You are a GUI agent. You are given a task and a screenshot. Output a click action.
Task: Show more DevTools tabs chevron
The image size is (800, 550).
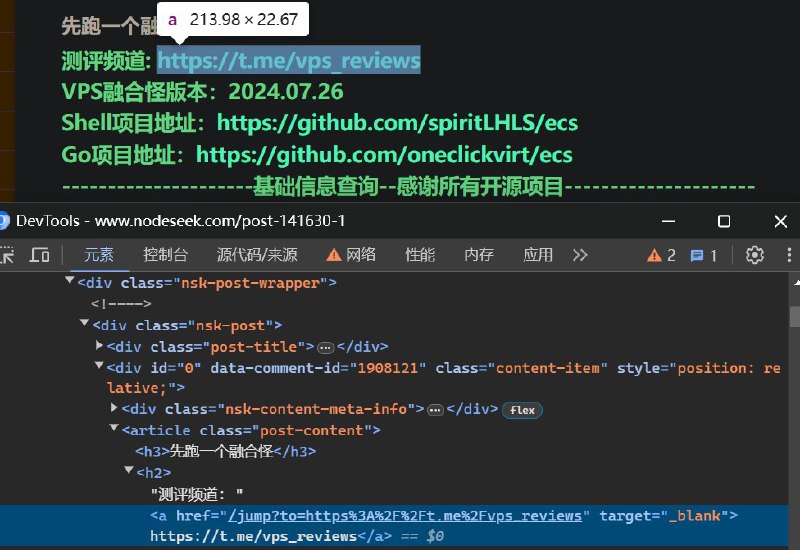pos(580,255)
